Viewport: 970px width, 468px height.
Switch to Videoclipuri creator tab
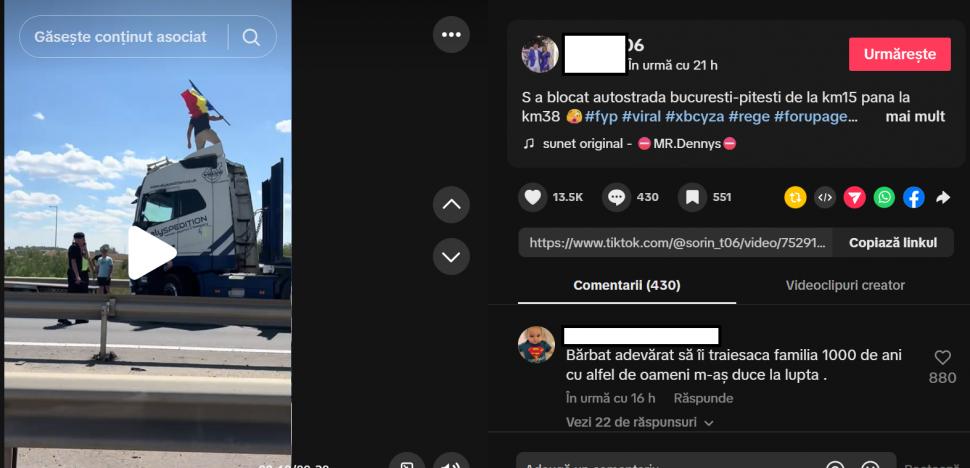coord(845,285)
